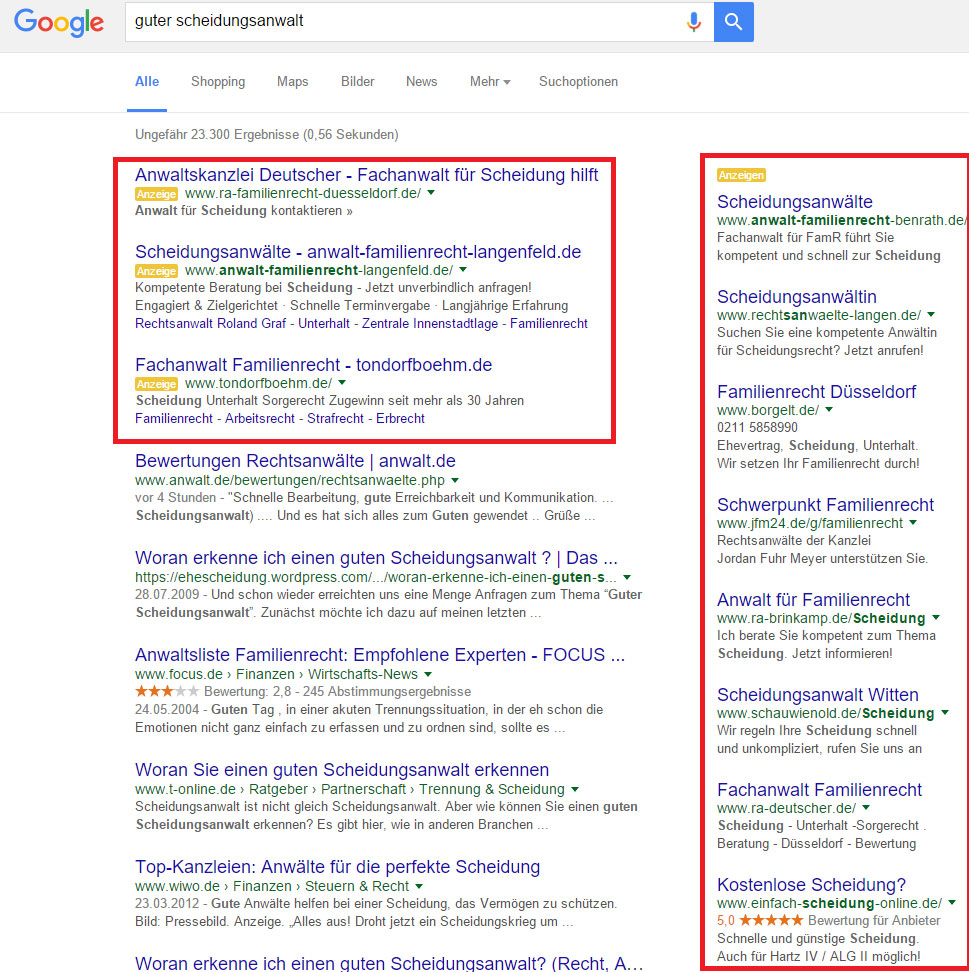Open sidebar ad Kostenlose Scheidung?

(x=811, y=885)
